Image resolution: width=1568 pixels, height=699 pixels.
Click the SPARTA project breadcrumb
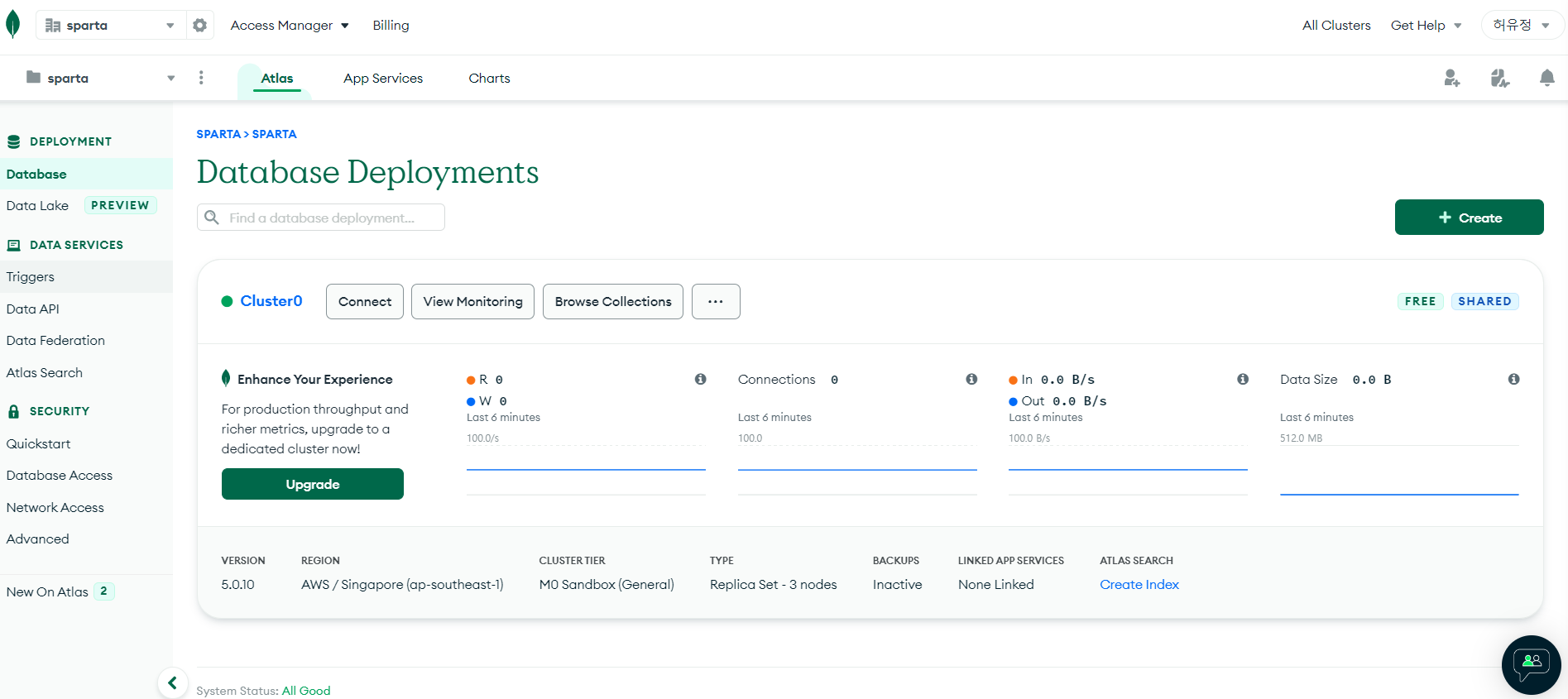click(275, 134)
